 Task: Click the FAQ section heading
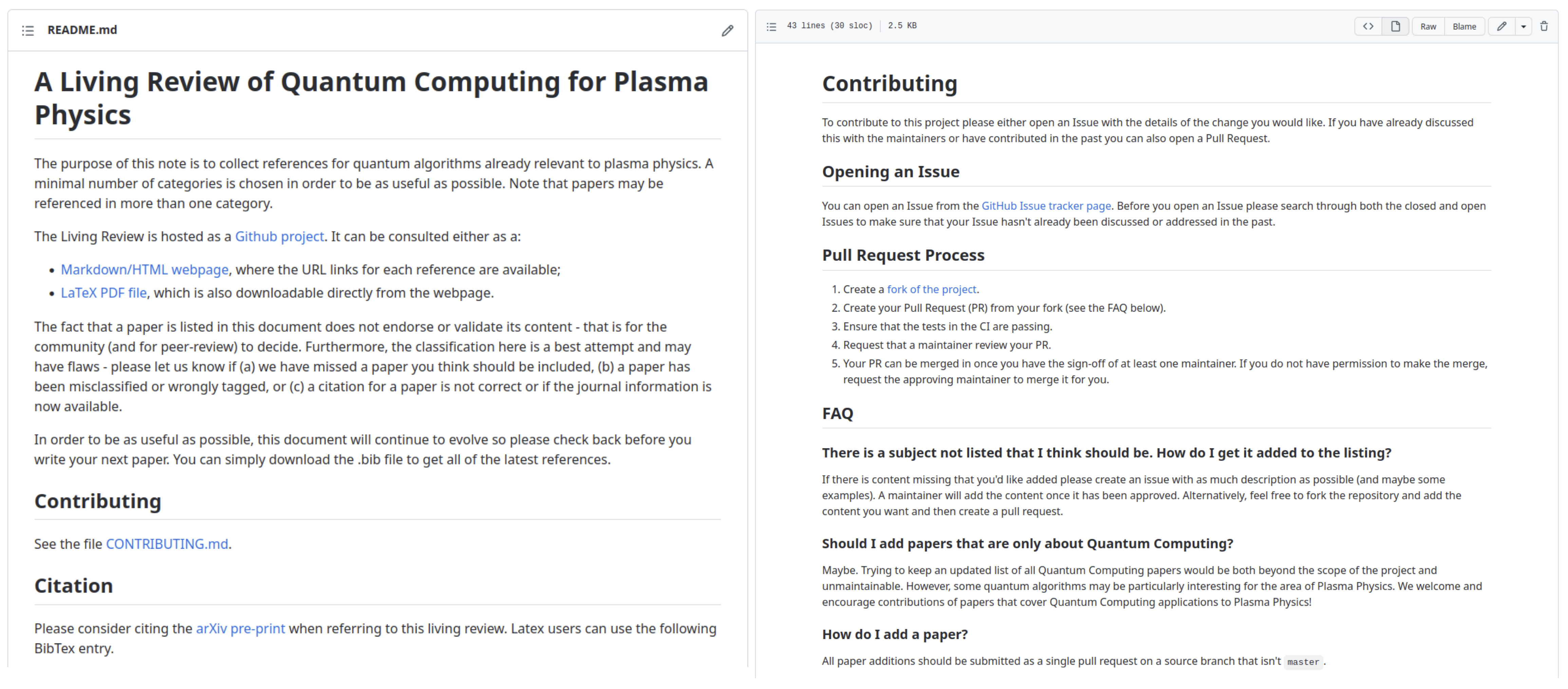click(837, 413)
